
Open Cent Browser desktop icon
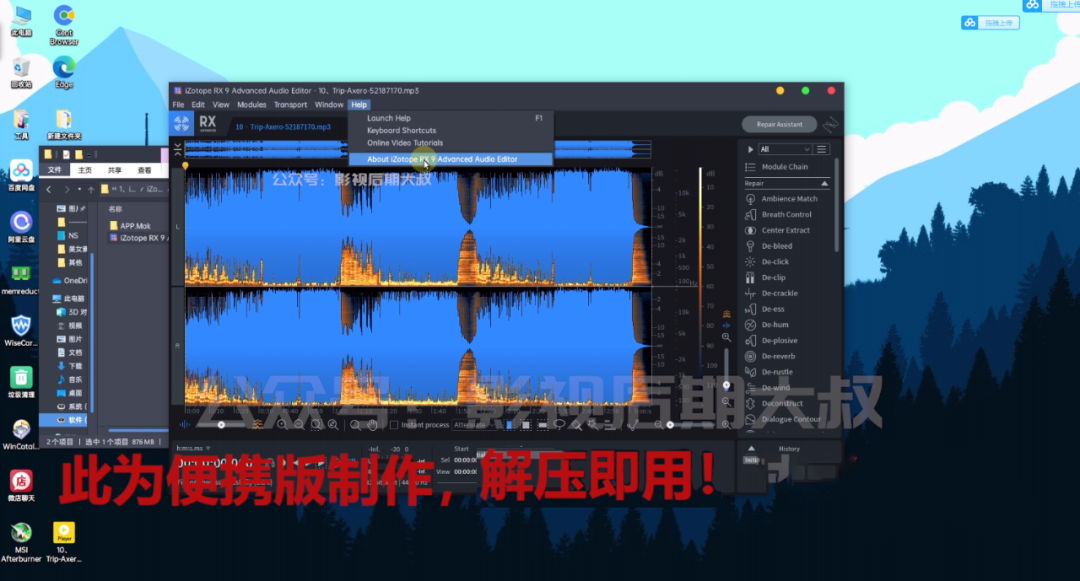tap(64, 25)
